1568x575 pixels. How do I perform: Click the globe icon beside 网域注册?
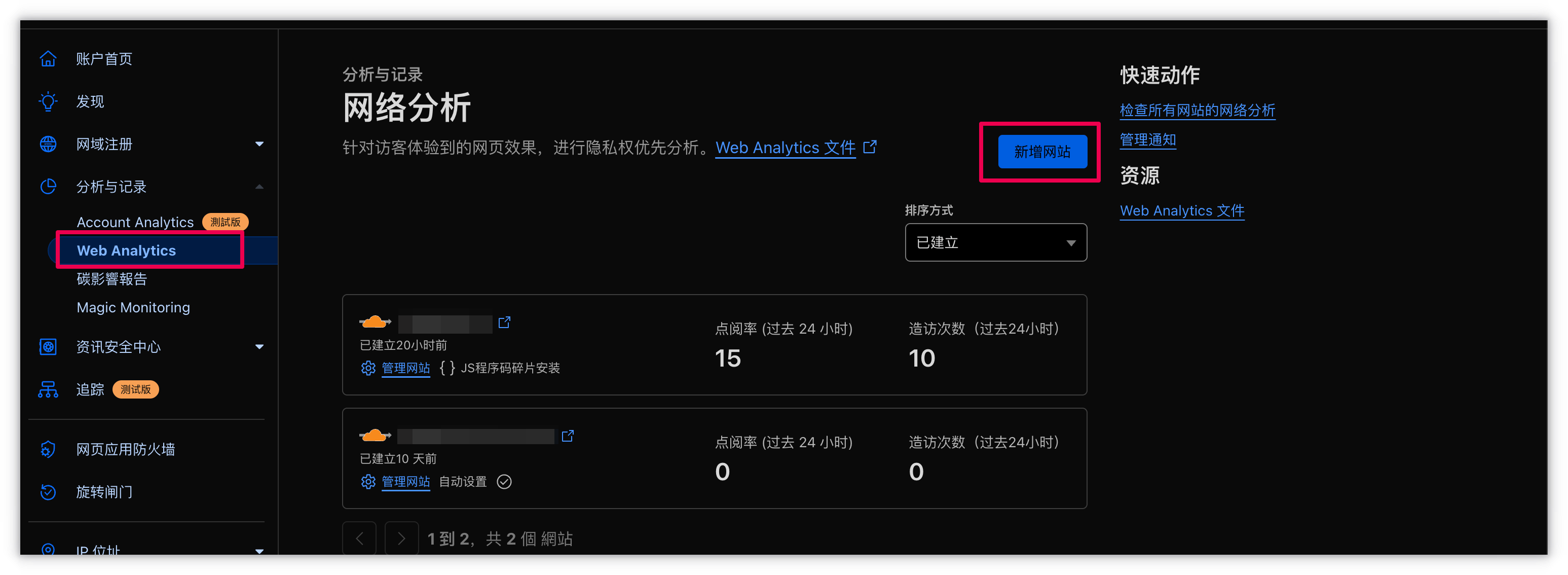point(48,145)
